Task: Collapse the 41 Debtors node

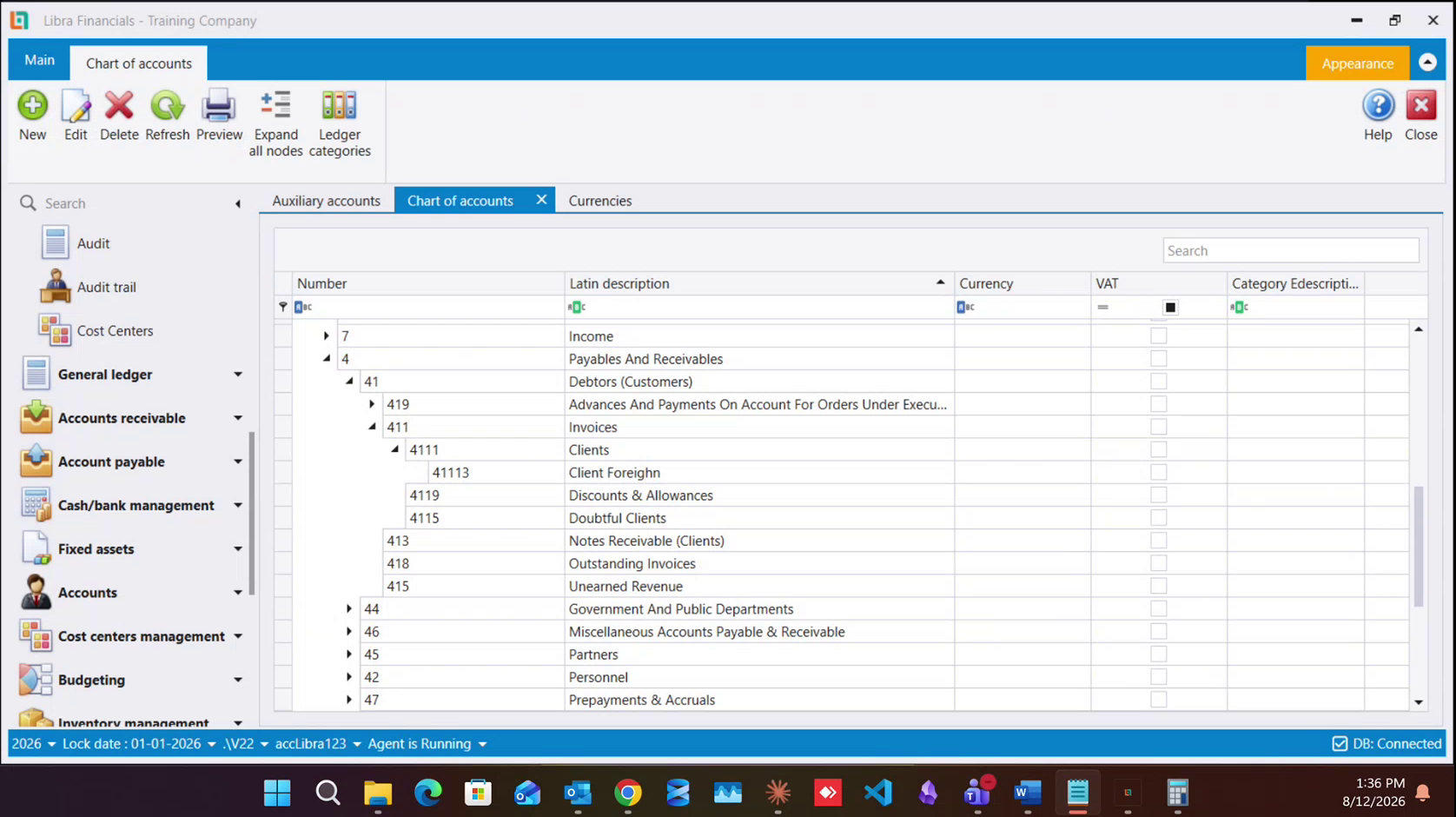Action: pos(349,381)
